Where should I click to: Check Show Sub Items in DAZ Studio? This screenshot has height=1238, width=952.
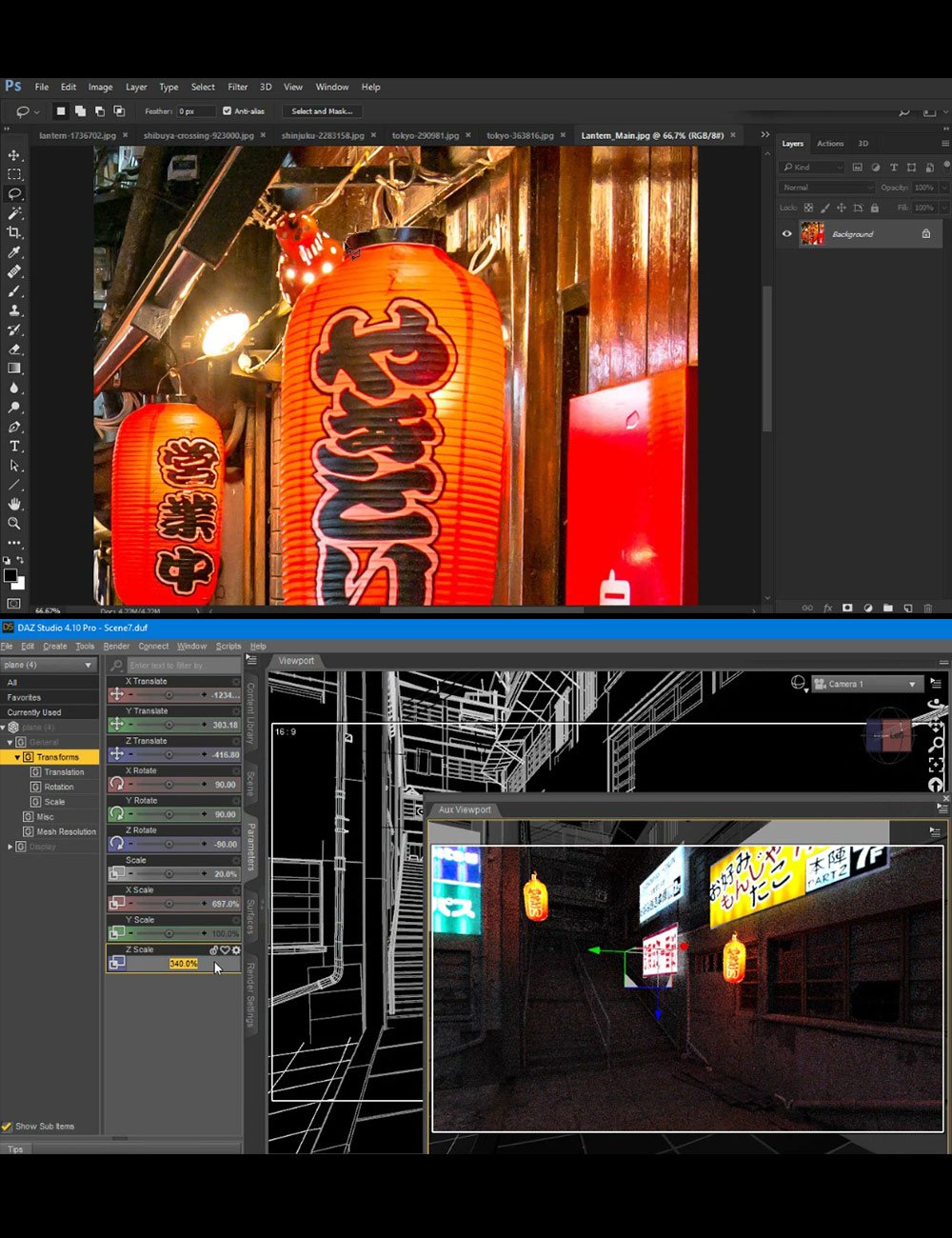tap(8, 1126)
